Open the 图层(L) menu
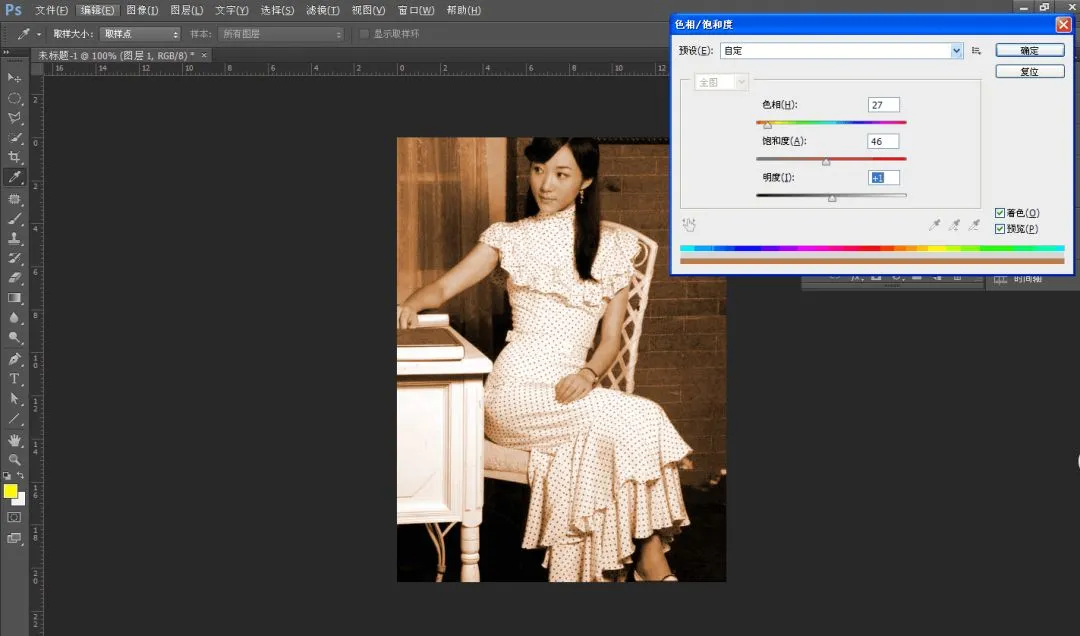 pos(187,10)
